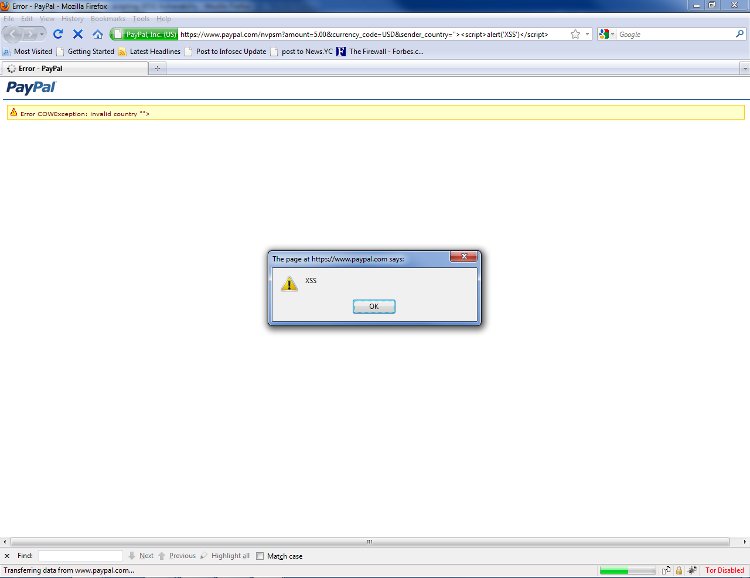This screenshot has height=578, width=750.
Task: Open the list all tabs dropdown
Action: coord(745,68)
